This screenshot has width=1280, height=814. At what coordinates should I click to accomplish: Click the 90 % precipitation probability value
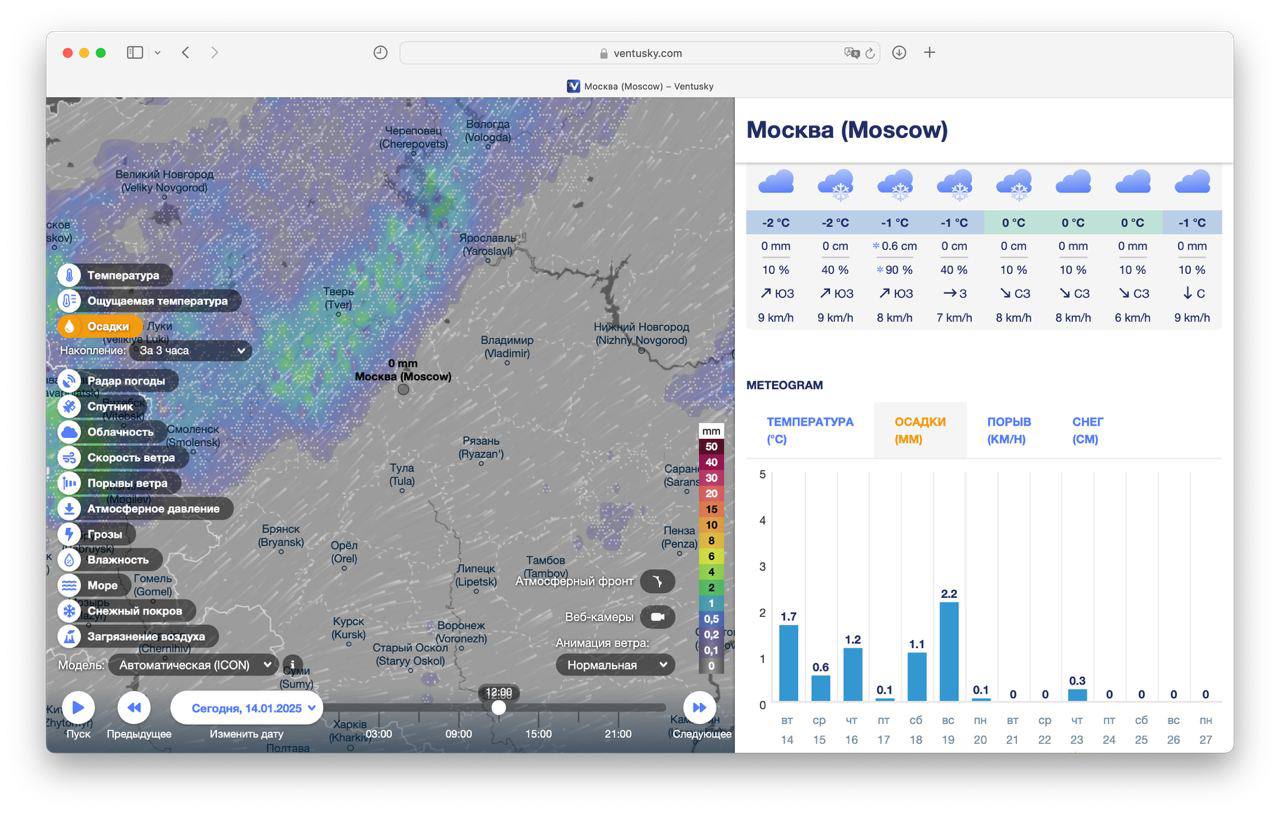[895, 270]
